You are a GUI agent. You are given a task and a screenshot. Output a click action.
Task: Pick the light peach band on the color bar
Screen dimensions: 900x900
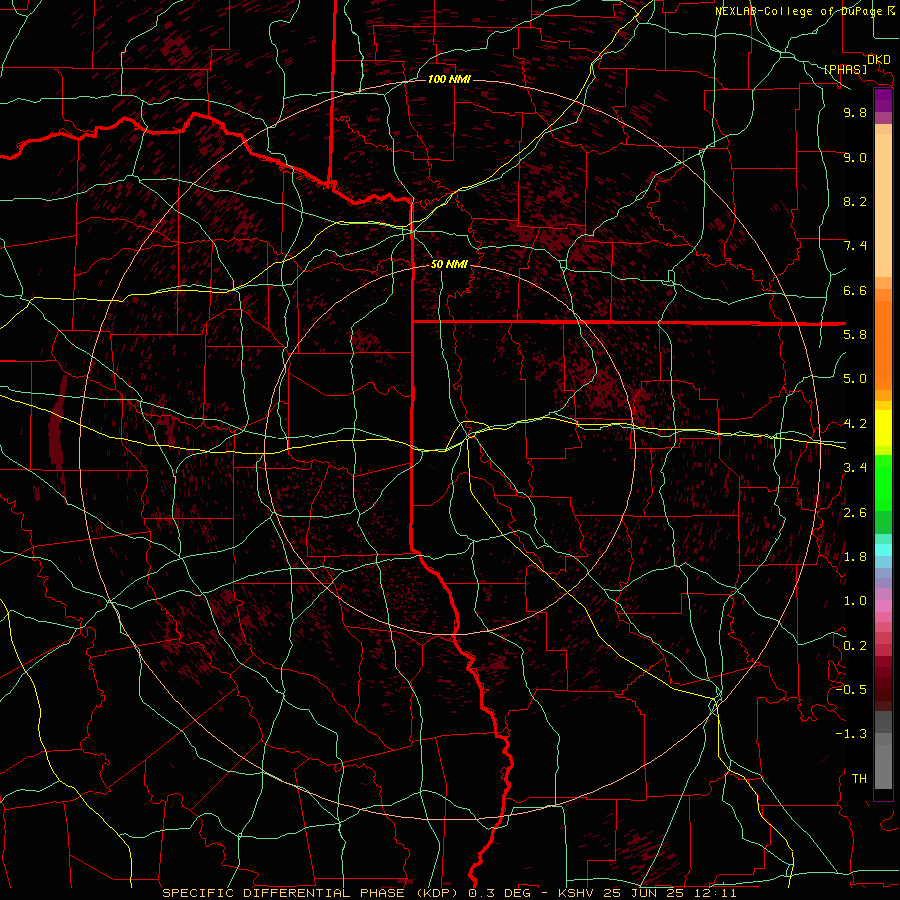tap(883, 207)
